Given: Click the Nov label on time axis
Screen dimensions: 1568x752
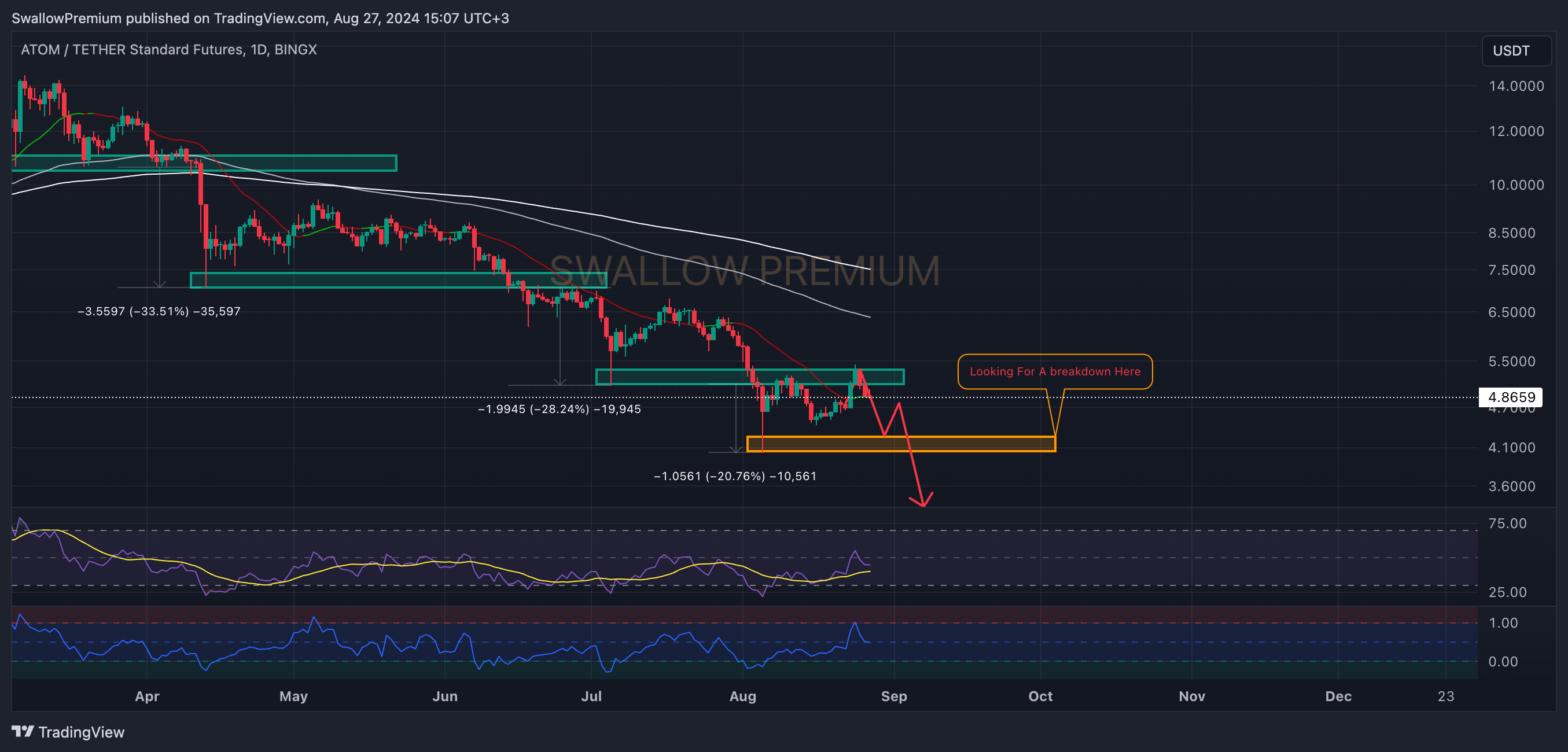Looking at the screenshot, I should 1191,696.
